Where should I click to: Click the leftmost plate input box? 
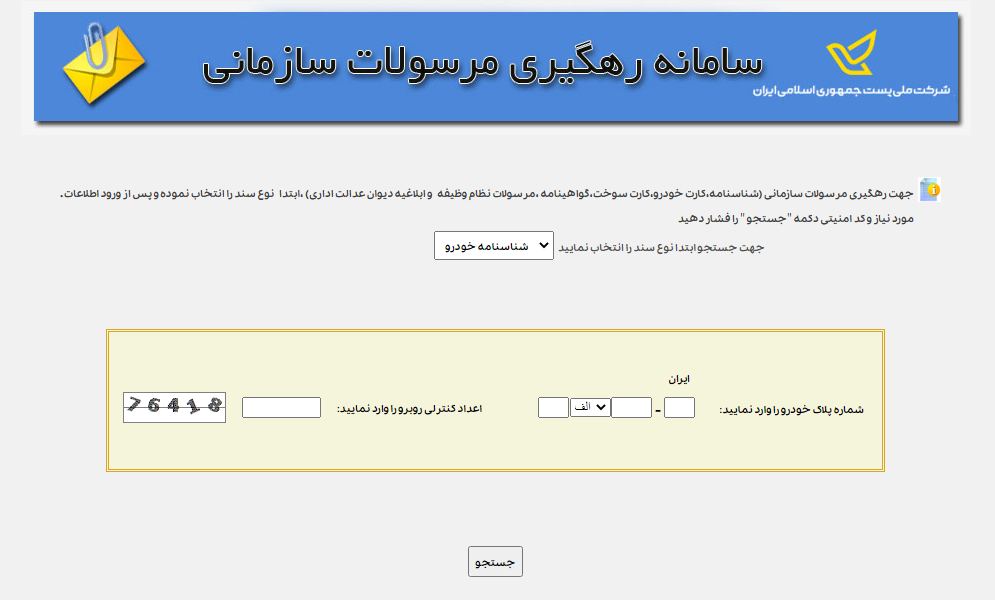tap(553, 407)
